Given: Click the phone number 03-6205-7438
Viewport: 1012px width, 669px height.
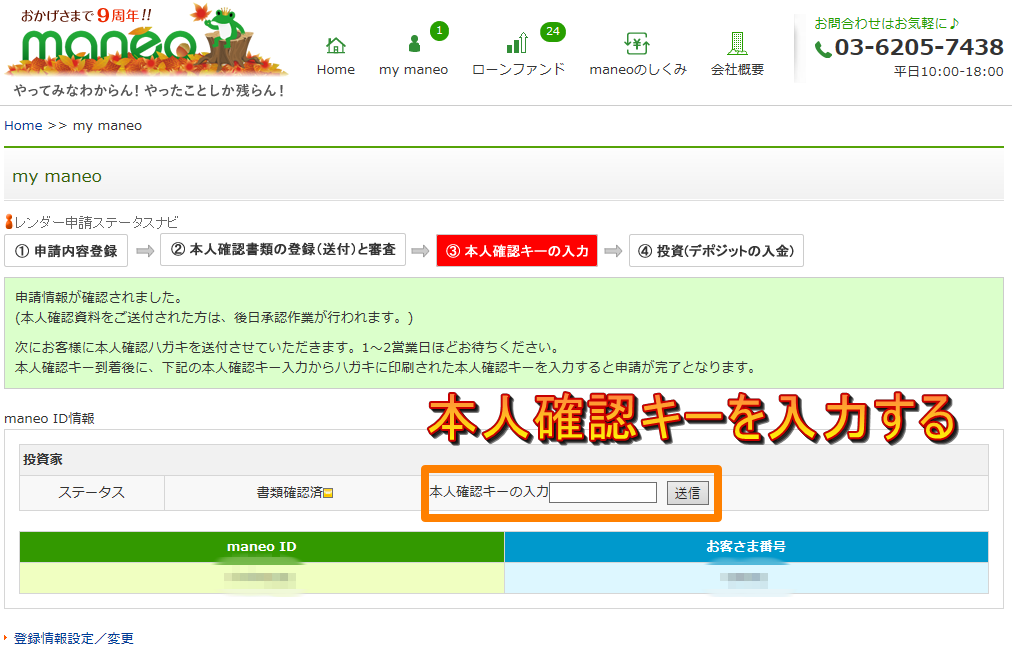Looking at the screenshot, I should [x=919, y=47].
